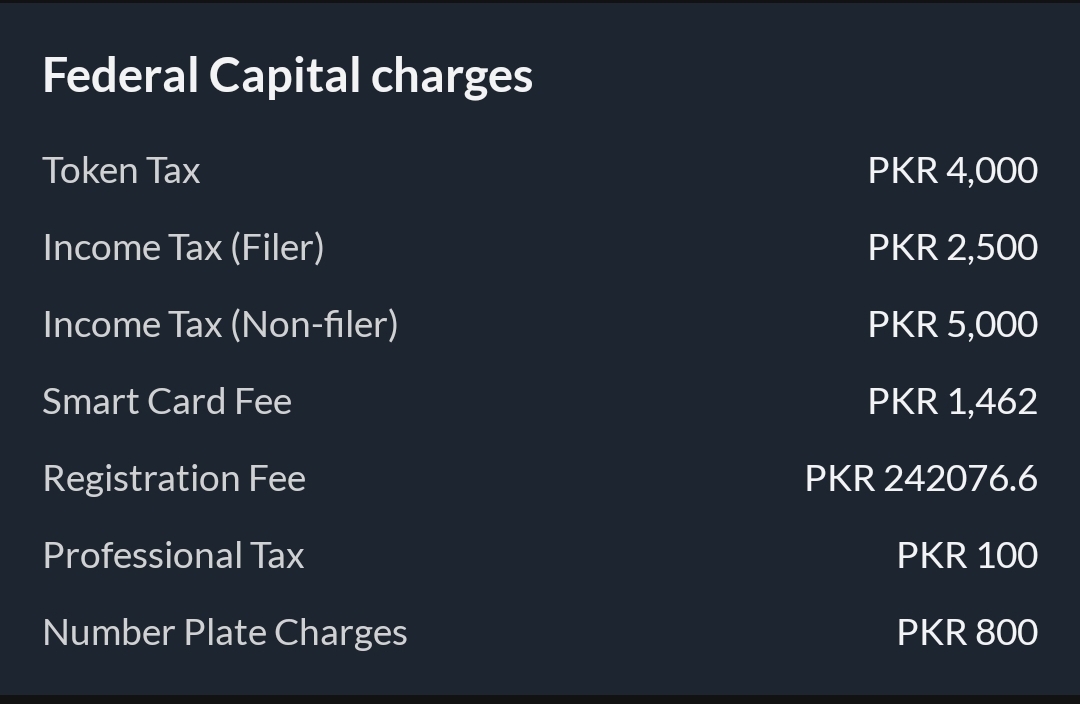Click the word "(Non-filer)" in Income Tax row
Viewport: 1080px width, 704px height.
coord(315,325)
